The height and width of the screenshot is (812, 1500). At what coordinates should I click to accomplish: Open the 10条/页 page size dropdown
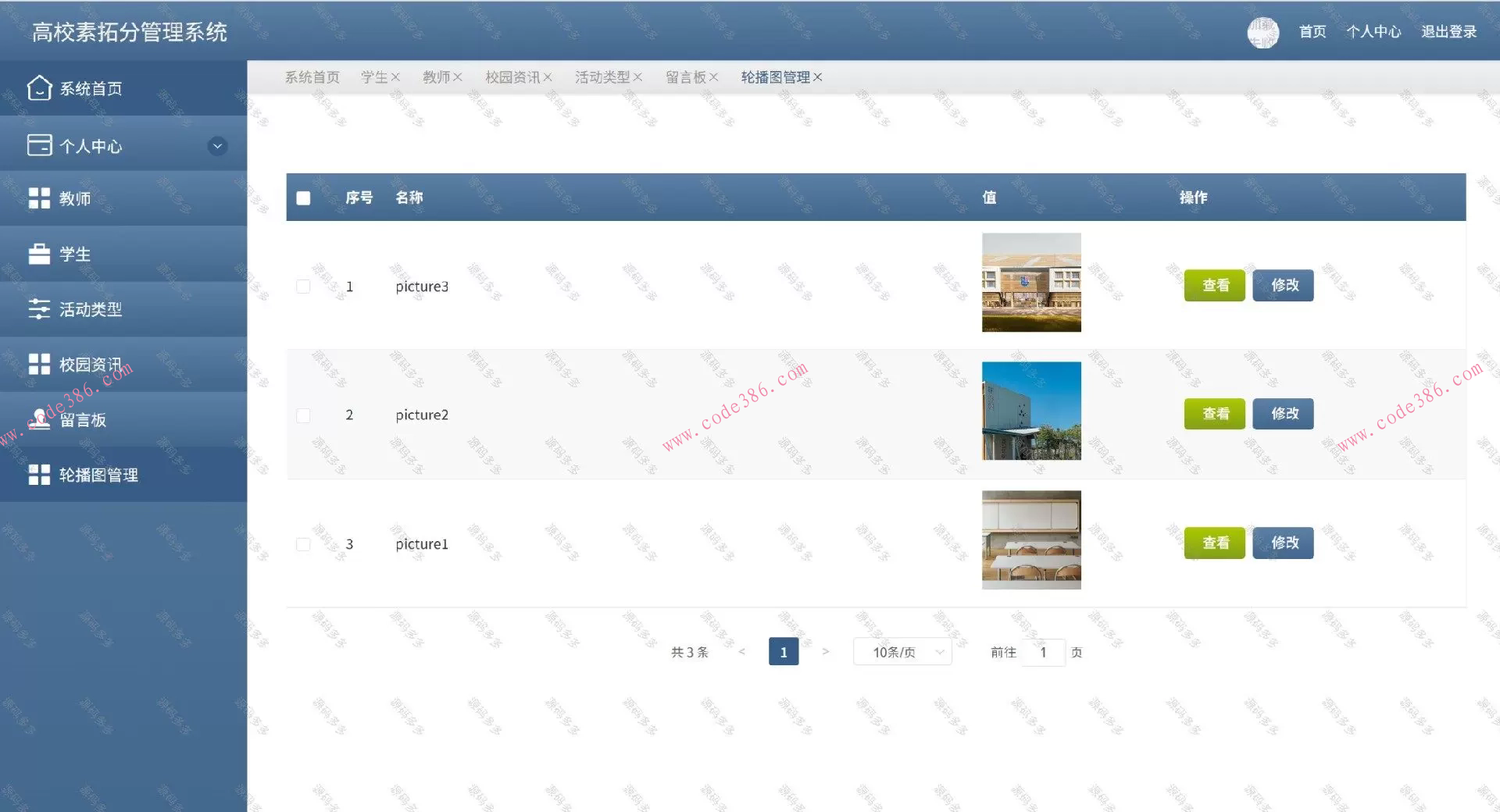[902, 652]
